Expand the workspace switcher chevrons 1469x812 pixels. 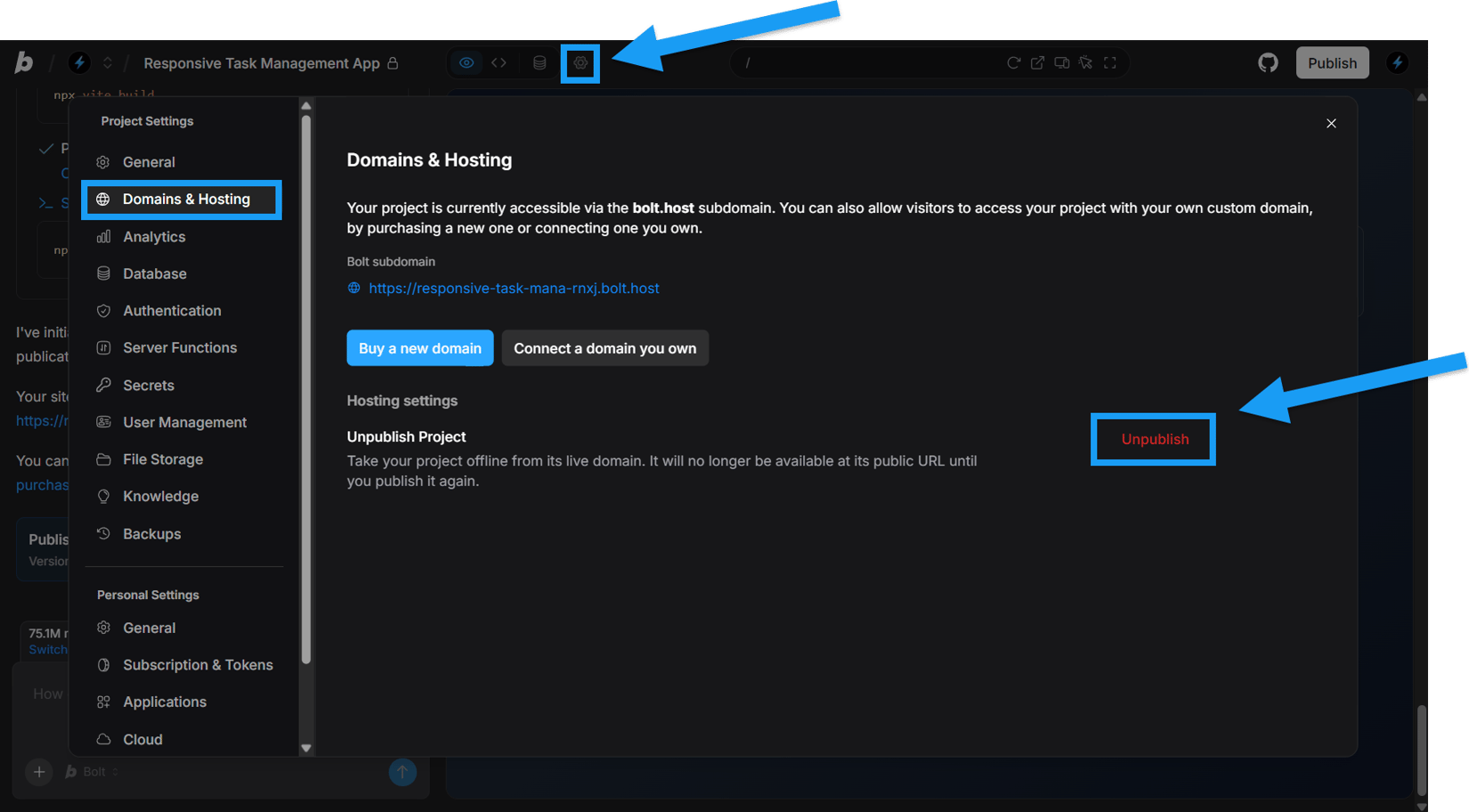pos(107,63)
